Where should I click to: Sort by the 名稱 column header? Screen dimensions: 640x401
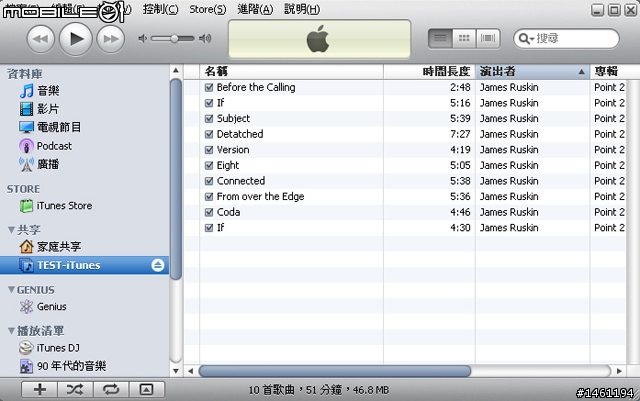pos(291,71)
